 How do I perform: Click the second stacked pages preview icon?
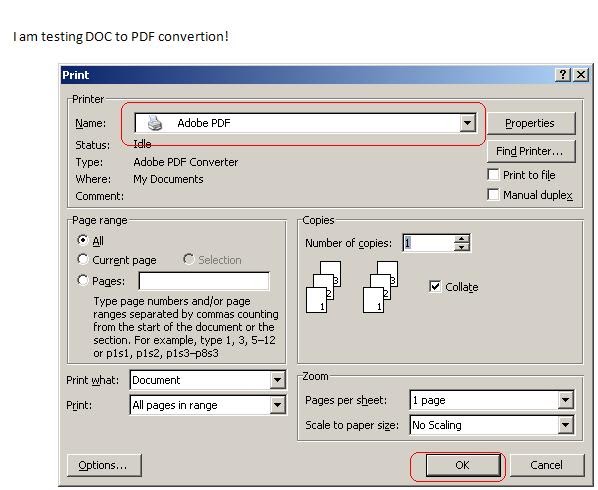tap(381, 287)
